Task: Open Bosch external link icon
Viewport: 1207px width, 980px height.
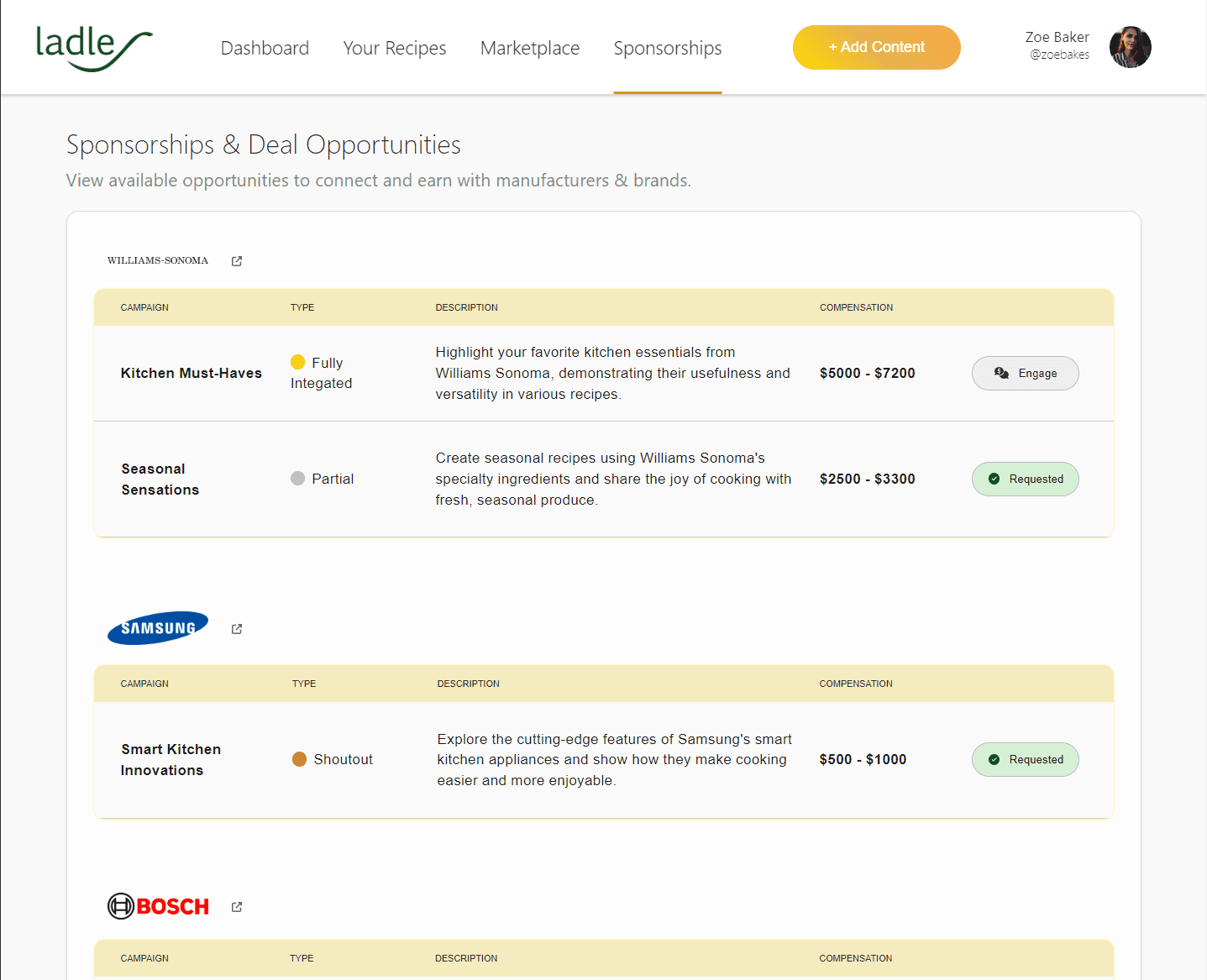Action: 237,907
